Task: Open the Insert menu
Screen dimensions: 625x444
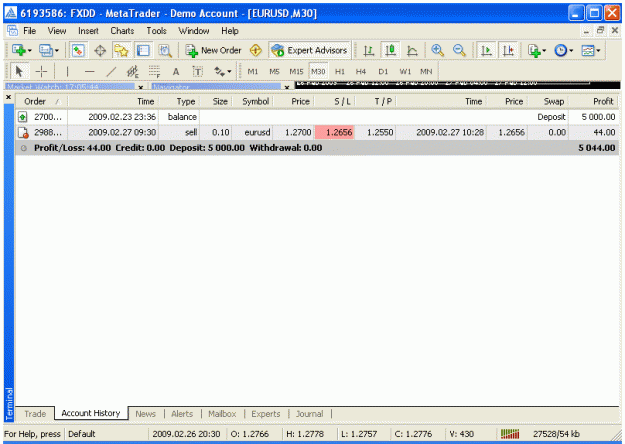Action: click(x=88, y=31)
